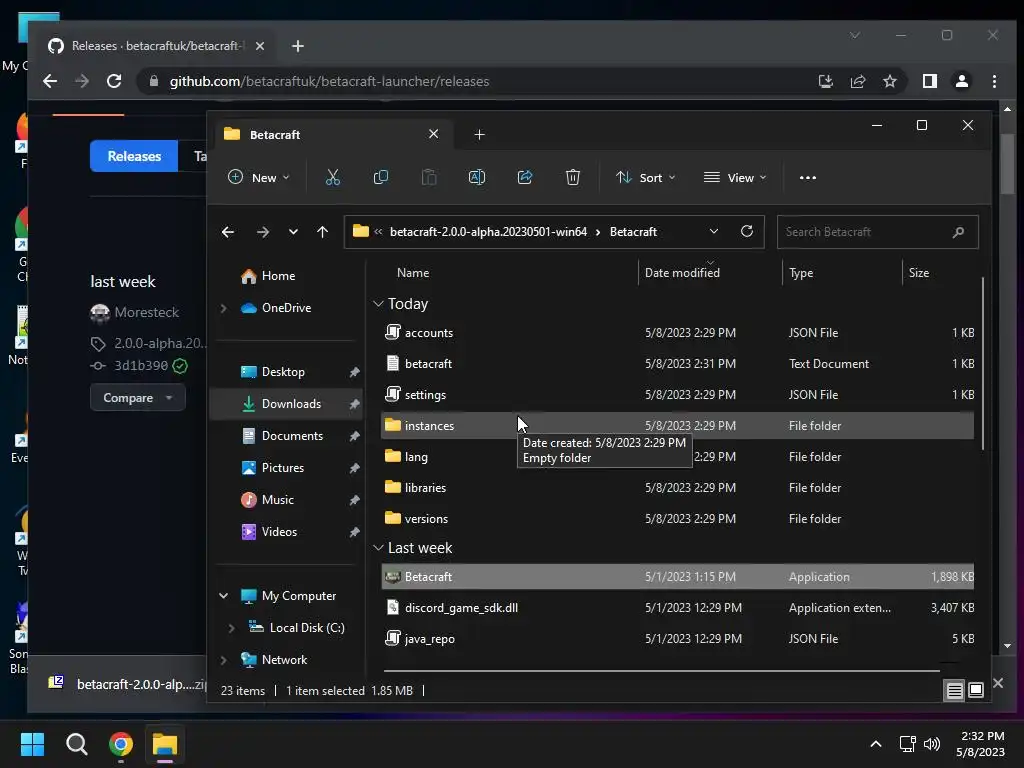Open the Compare dropdown on GitHub page
Image resolution: width=1024 pixels, height=768 pixels.
pos(137,398)
